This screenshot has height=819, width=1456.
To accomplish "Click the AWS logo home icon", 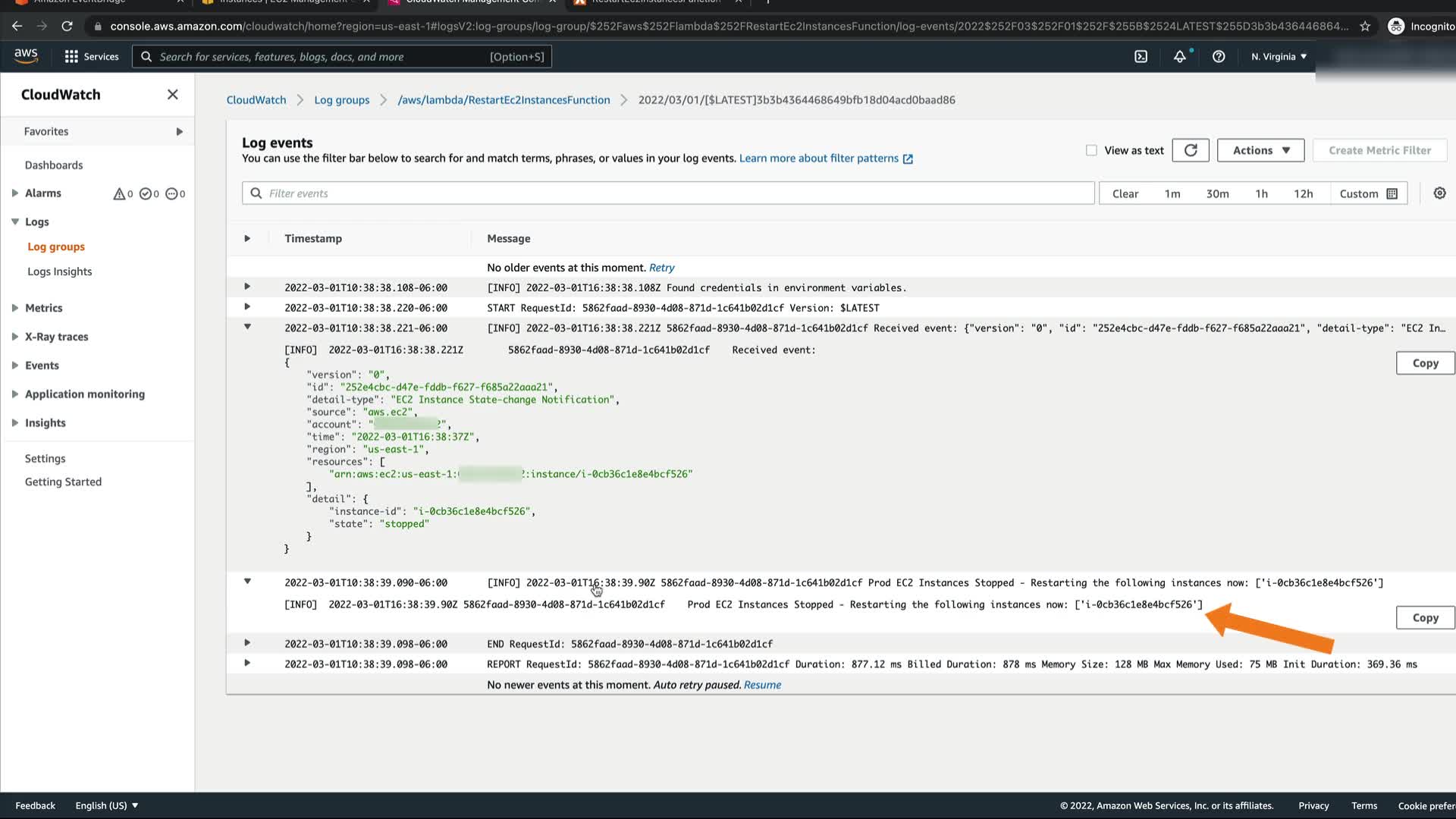I will [26, 55].
